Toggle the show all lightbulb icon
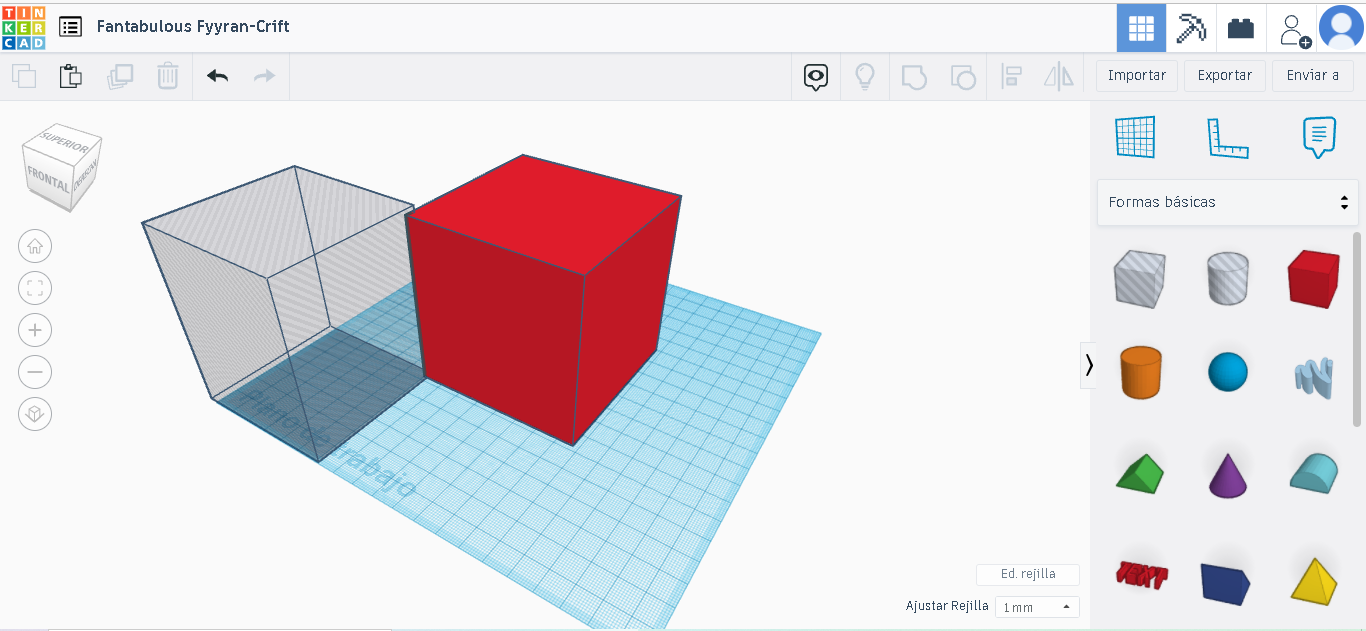Image resolution: width=1366 pixels, height=631 pixels. [864, 76]
